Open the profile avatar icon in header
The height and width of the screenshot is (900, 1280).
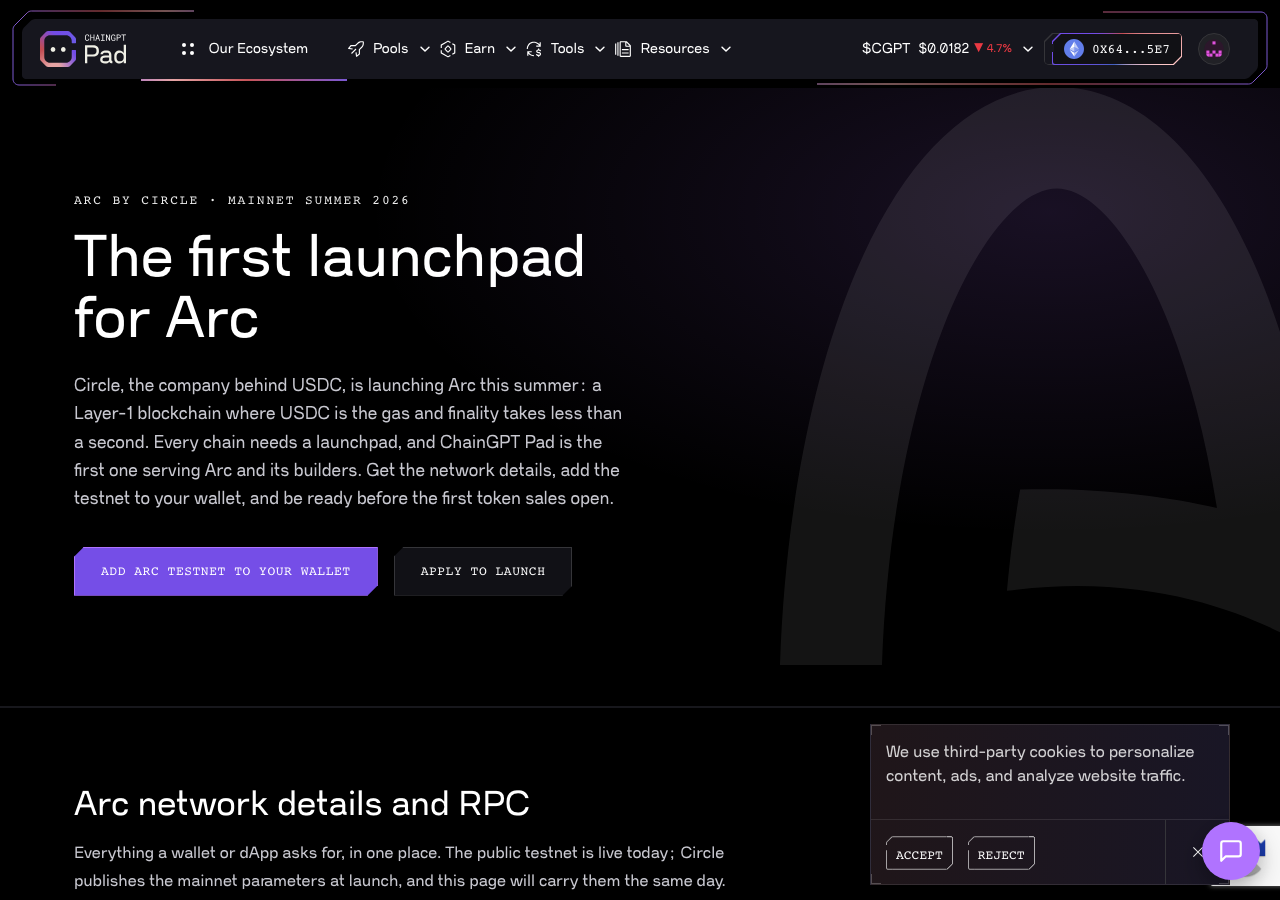click(x=1214, y=49)
